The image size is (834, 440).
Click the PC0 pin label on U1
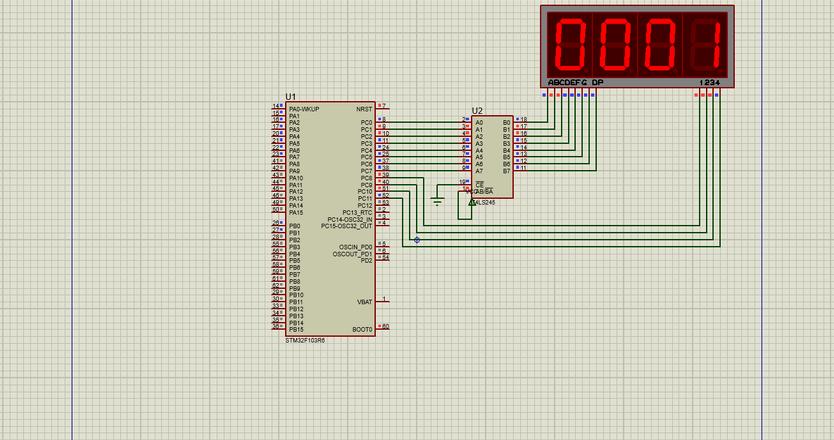(x=366, y=123)
